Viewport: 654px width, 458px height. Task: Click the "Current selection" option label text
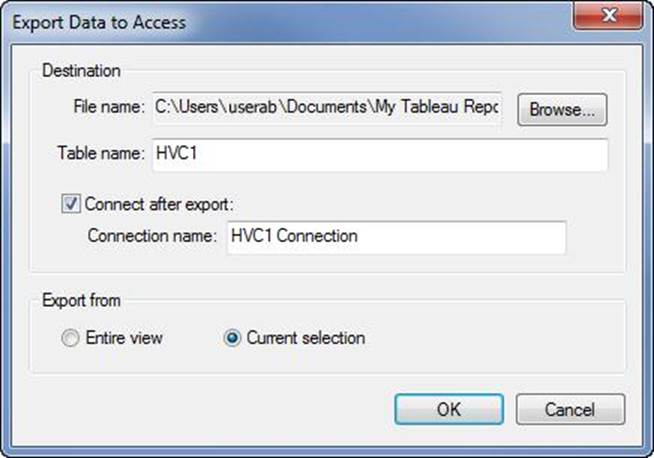(305, 338)
